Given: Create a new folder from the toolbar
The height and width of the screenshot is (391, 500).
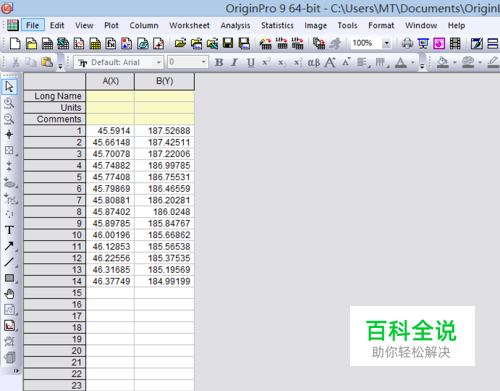Looking at the screenshot, I should (31, 43).
